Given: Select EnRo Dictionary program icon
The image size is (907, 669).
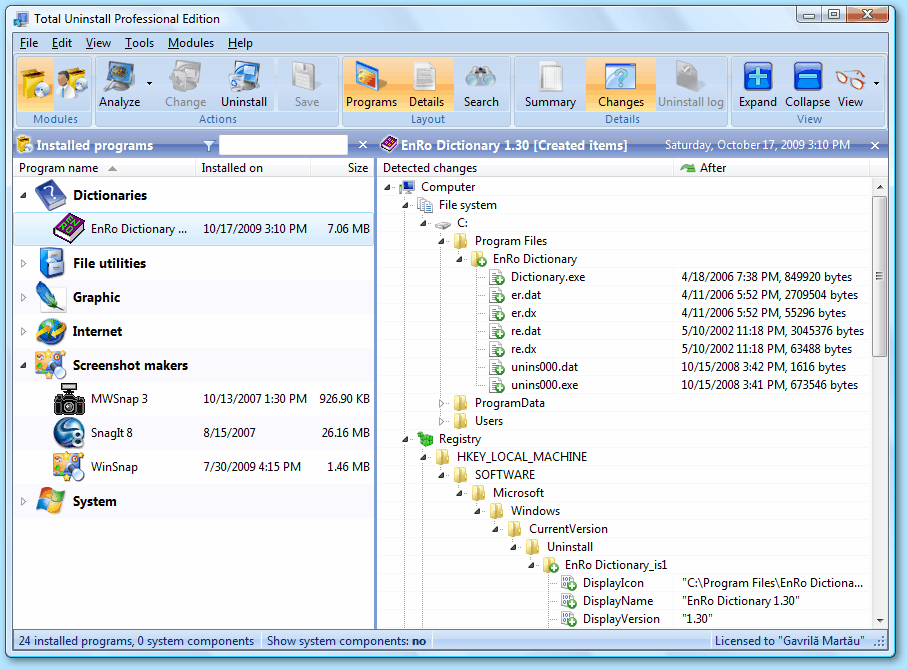Looking at the screenshot, I should (x=69, y=228).
